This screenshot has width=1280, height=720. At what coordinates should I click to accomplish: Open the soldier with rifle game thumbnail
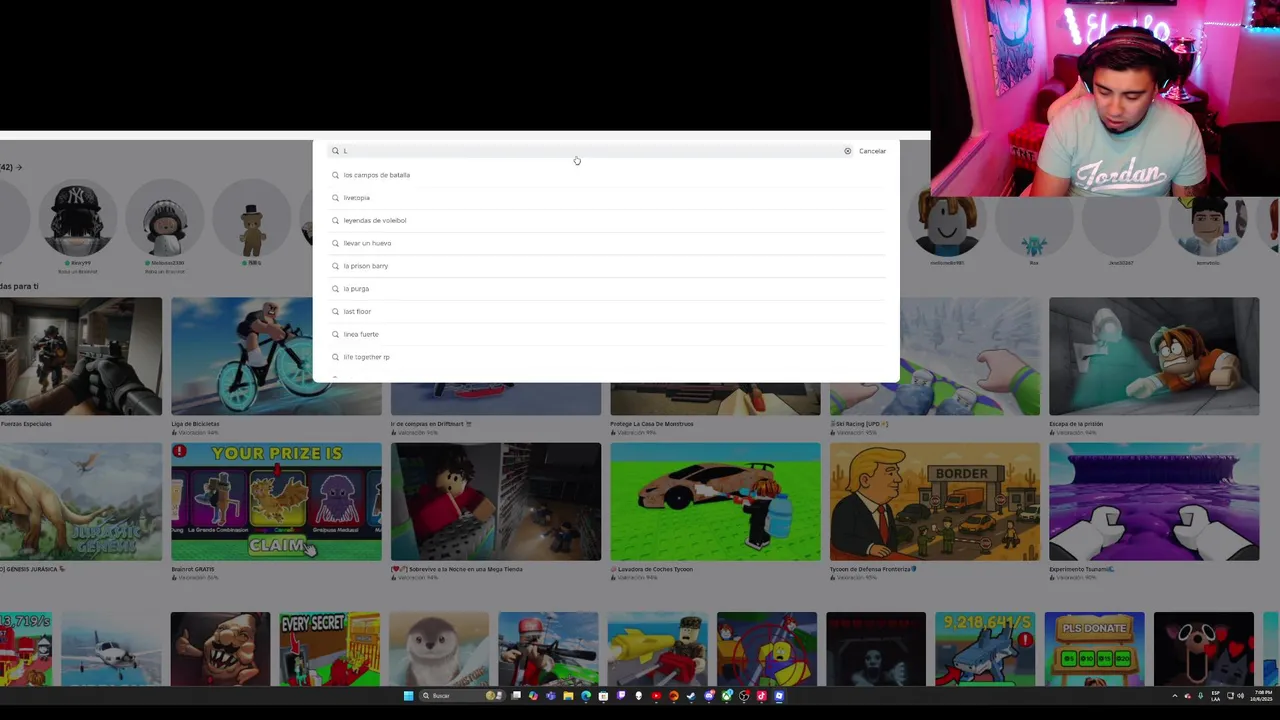548,649
